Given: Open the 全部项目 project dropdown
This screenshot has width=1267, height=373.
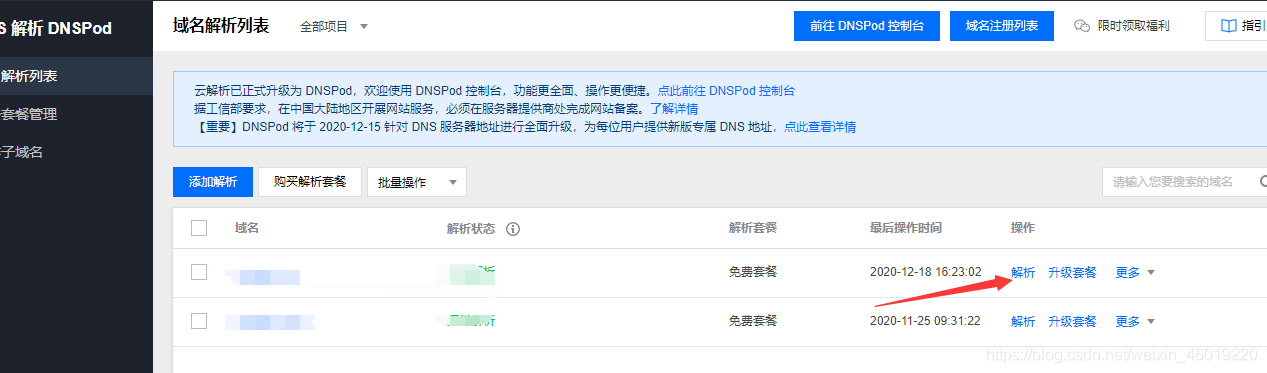Looking at the screenshot, I should click(334, 27).
